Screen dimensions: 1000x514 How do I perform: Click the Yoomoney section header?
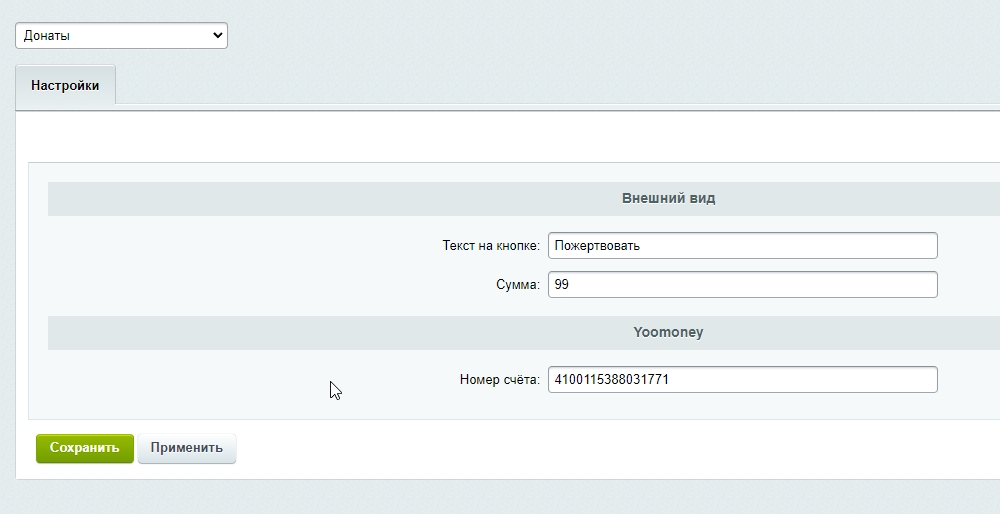(x=668, y=332)
